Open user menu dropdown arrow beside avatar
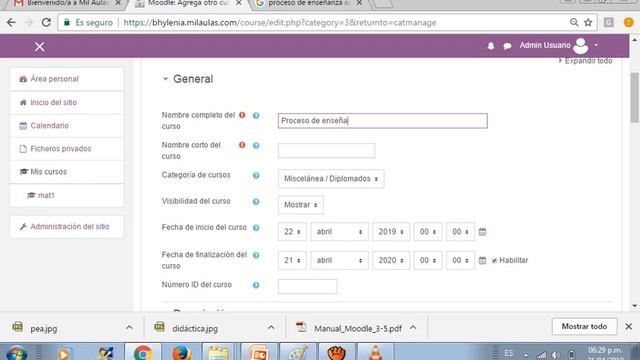 point(596,45)
